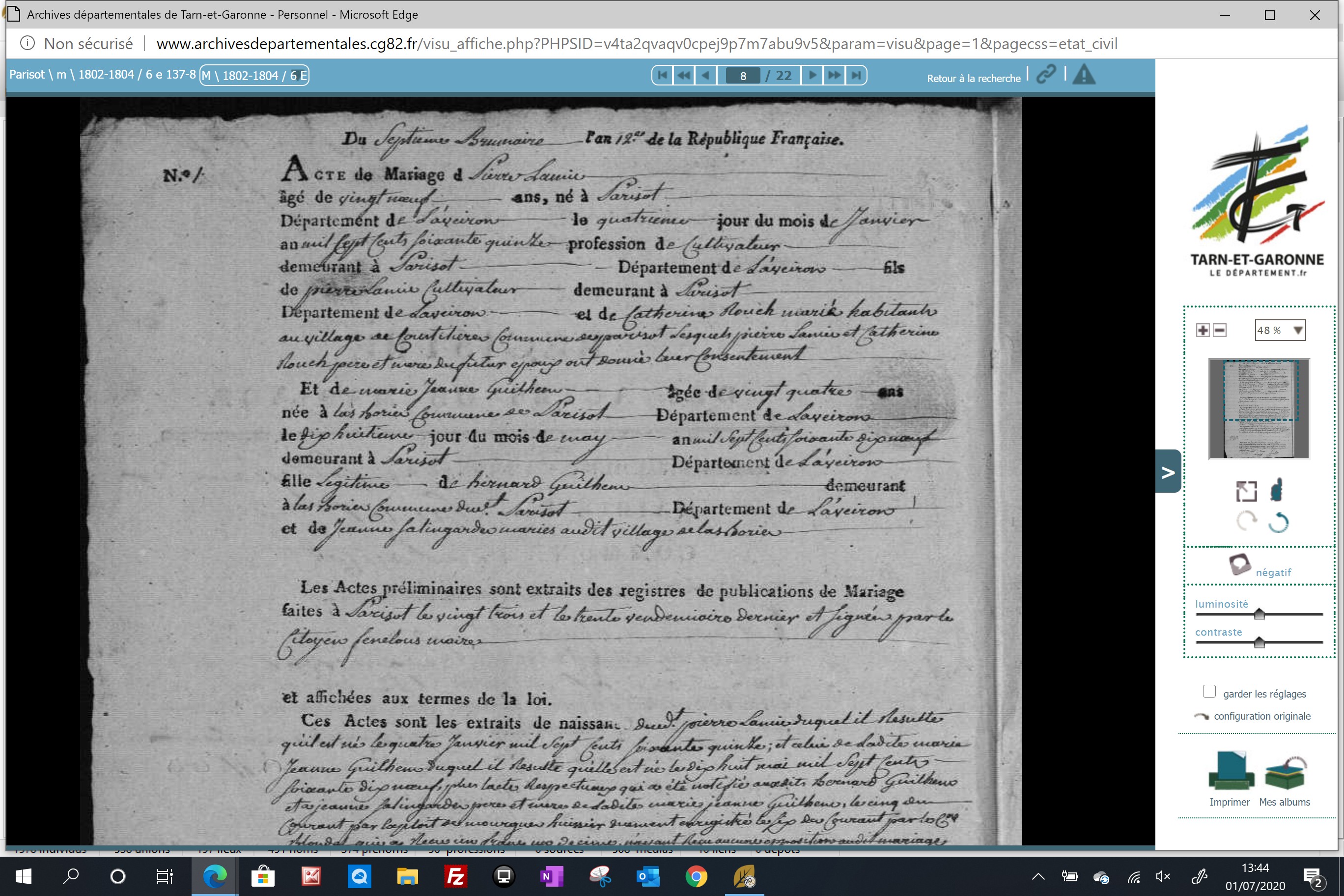Select the teal hand pan tool
This screenshot has width=1344, height=896.
(x=1277, y=490)
